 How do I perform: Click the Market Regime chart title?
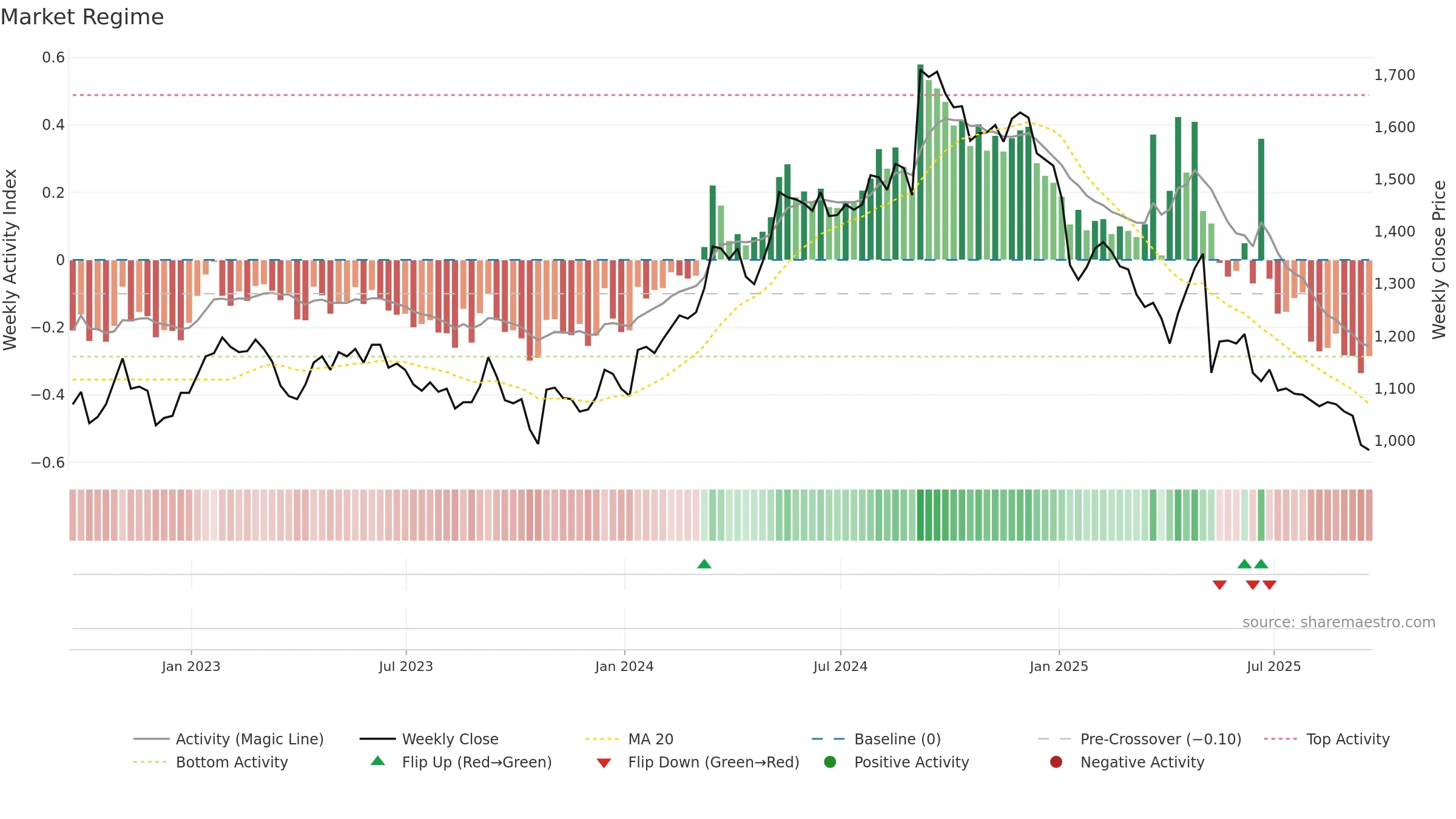point(82,17)
